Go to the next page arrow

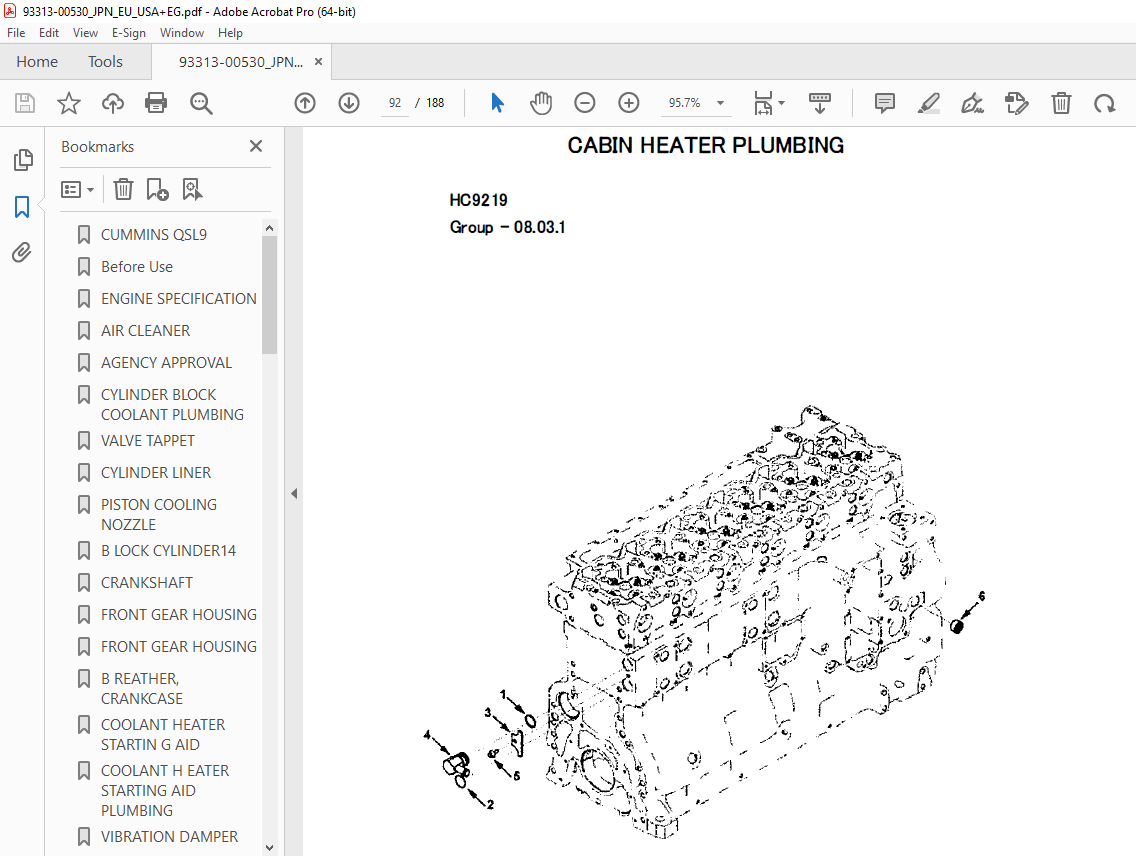pyautogui.click(x=348, y=103)
